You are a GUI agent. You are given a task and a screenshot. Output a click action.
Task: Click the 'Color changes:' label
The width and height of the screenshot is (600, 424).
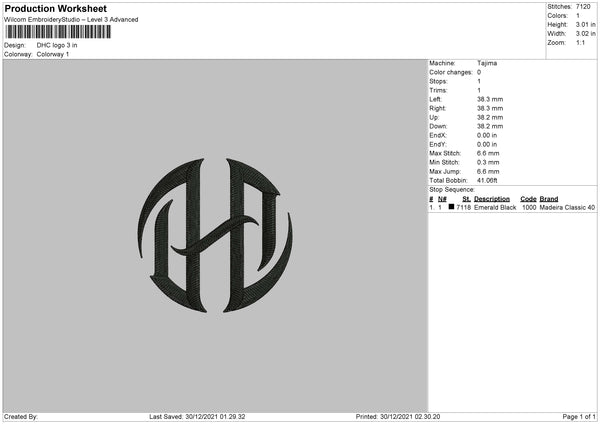click(x=451, y=72)
